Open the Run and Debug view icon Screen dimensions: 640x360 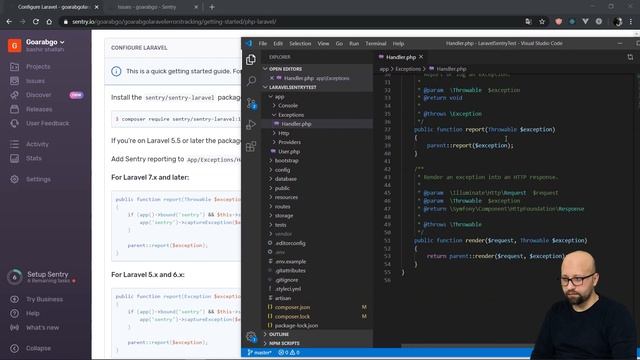tap(251, 124)
